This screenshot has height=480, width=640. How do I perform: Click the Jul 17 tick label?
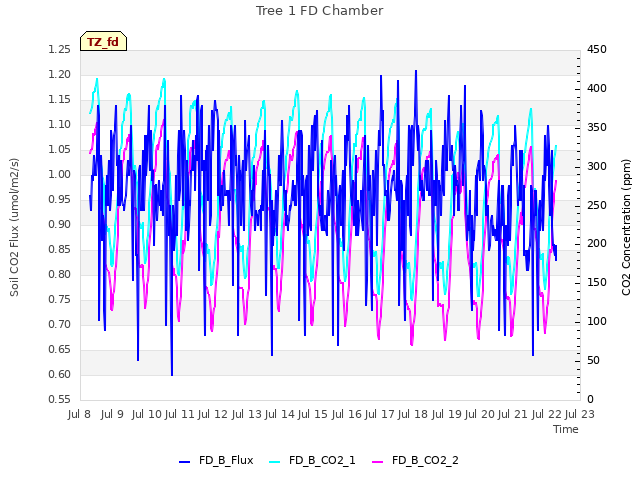(380, 414)
